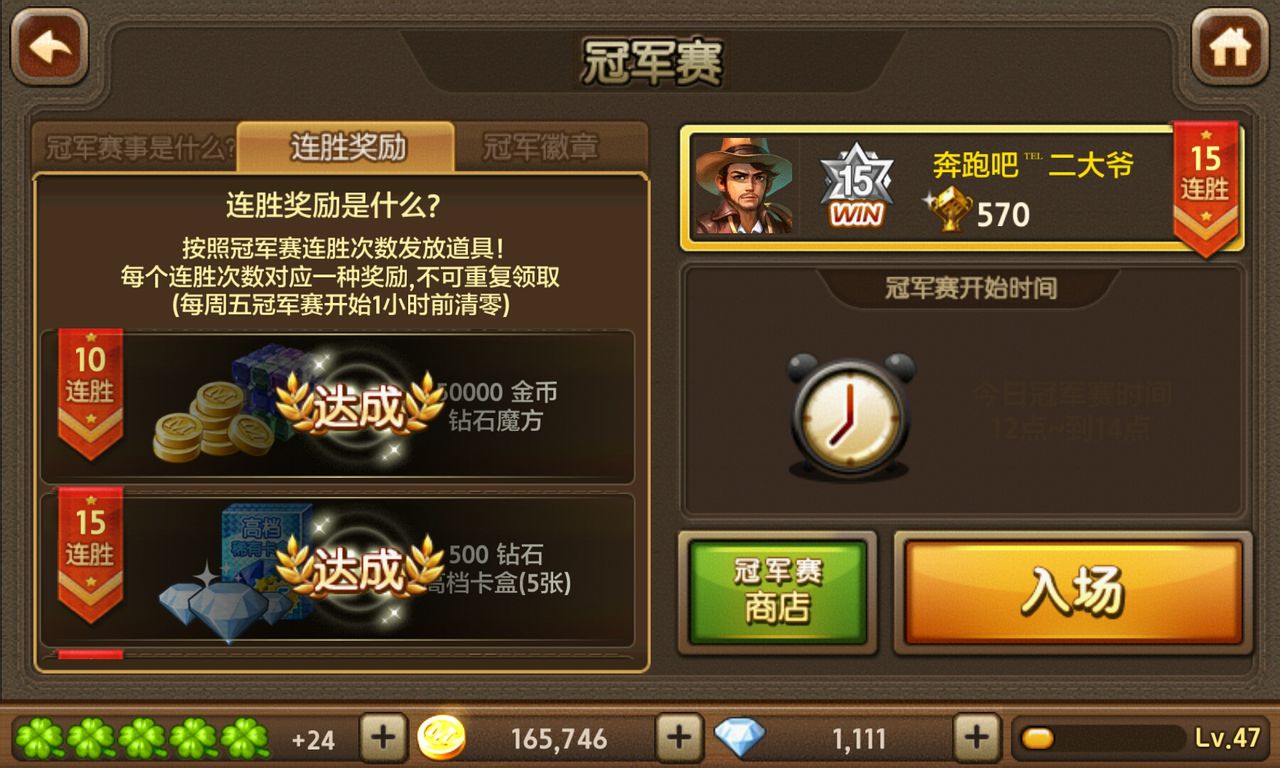1280x768 pixels.
Task: Tap the gold trophy points icon
Action: tap(949, 209)
